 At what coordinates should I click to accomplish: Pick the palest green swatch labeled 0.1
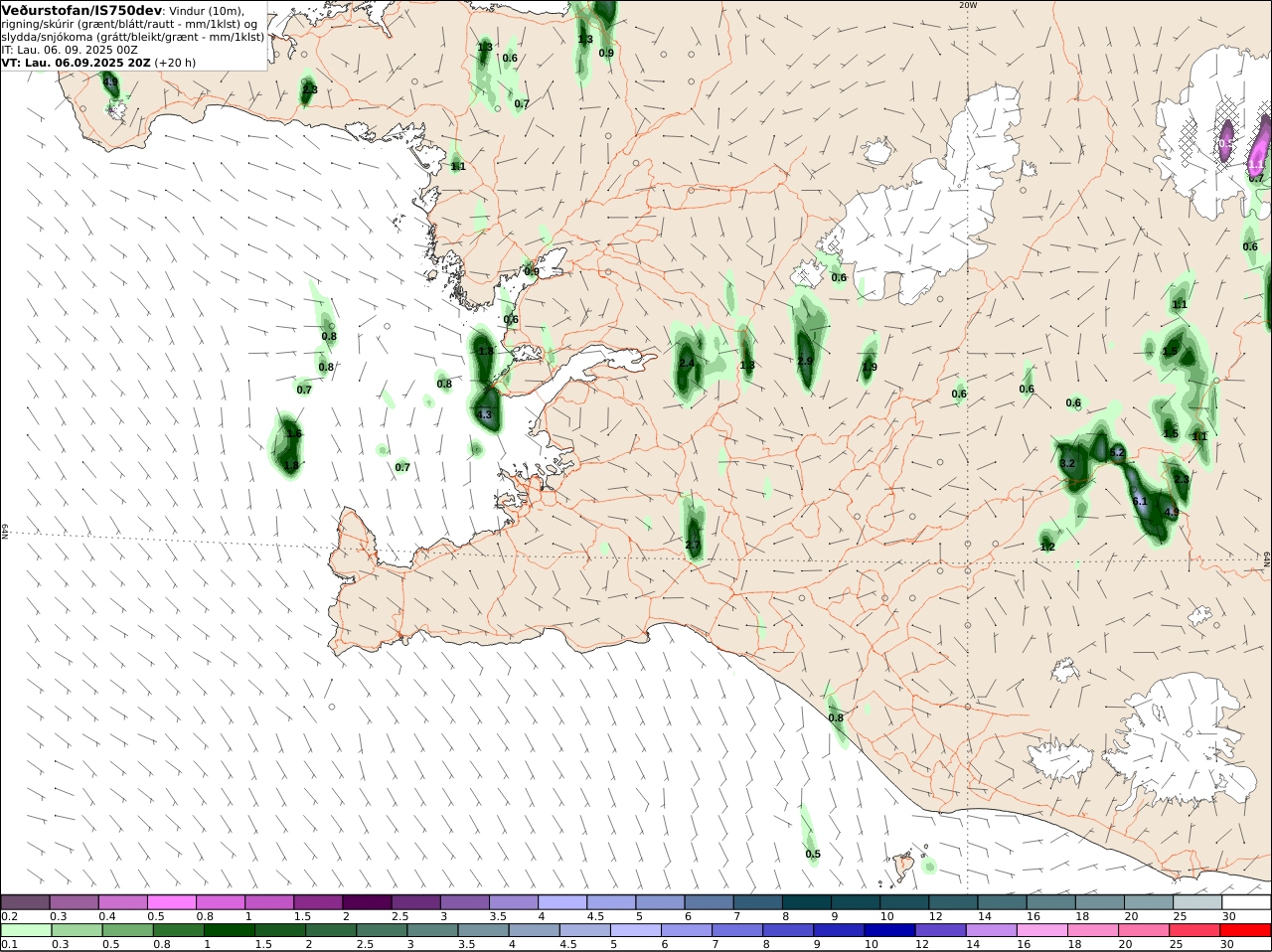[x=27, y=930]
